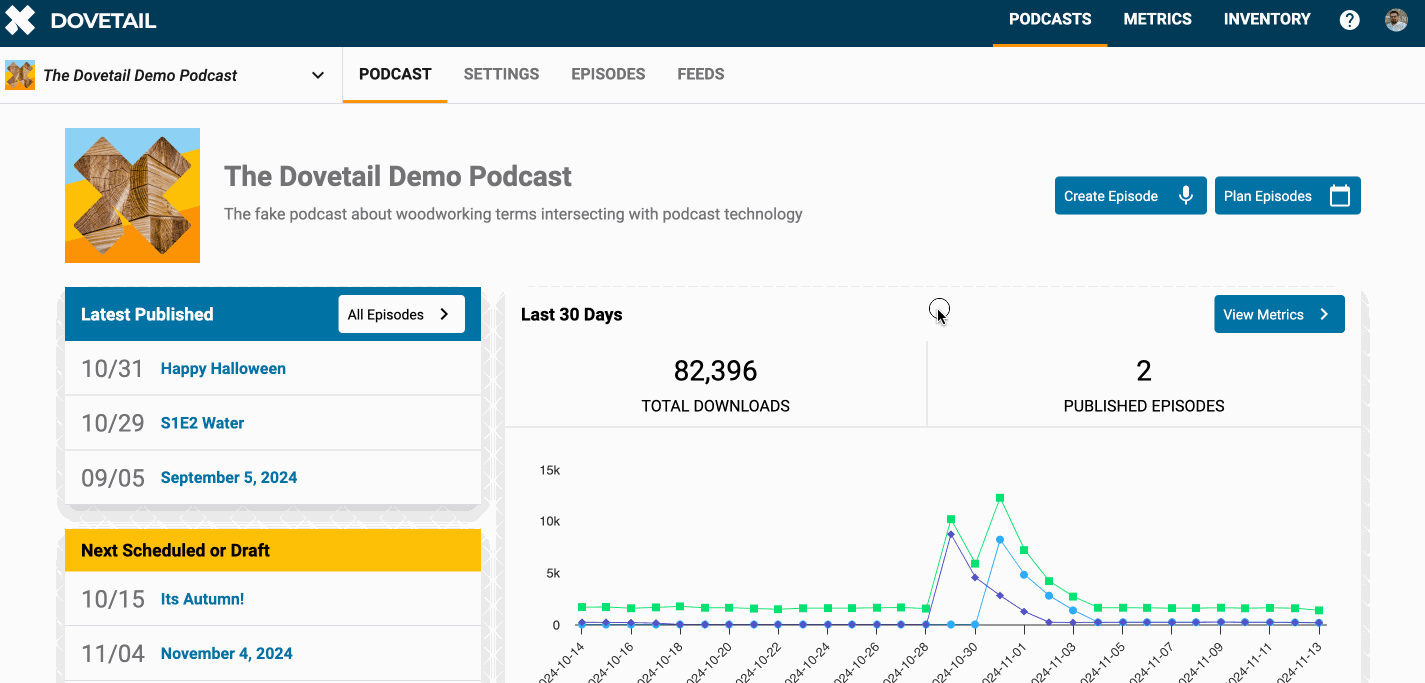1425x683 pixels.
Task: Open the Metrics top navigation item
Action: (x=1158, y=19)
